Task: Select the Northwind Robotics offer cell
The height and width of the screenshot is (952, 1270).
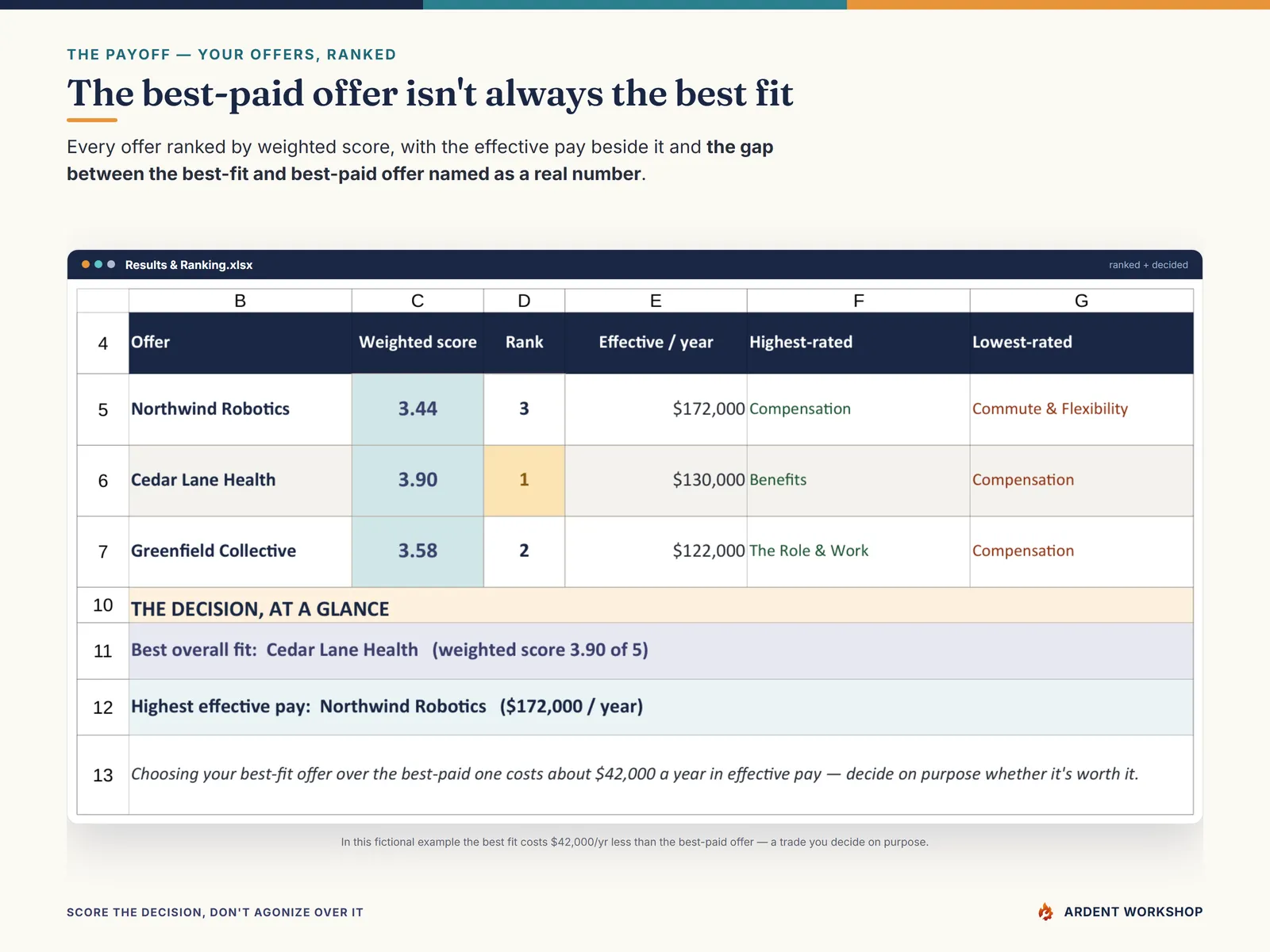Action: 241,409
